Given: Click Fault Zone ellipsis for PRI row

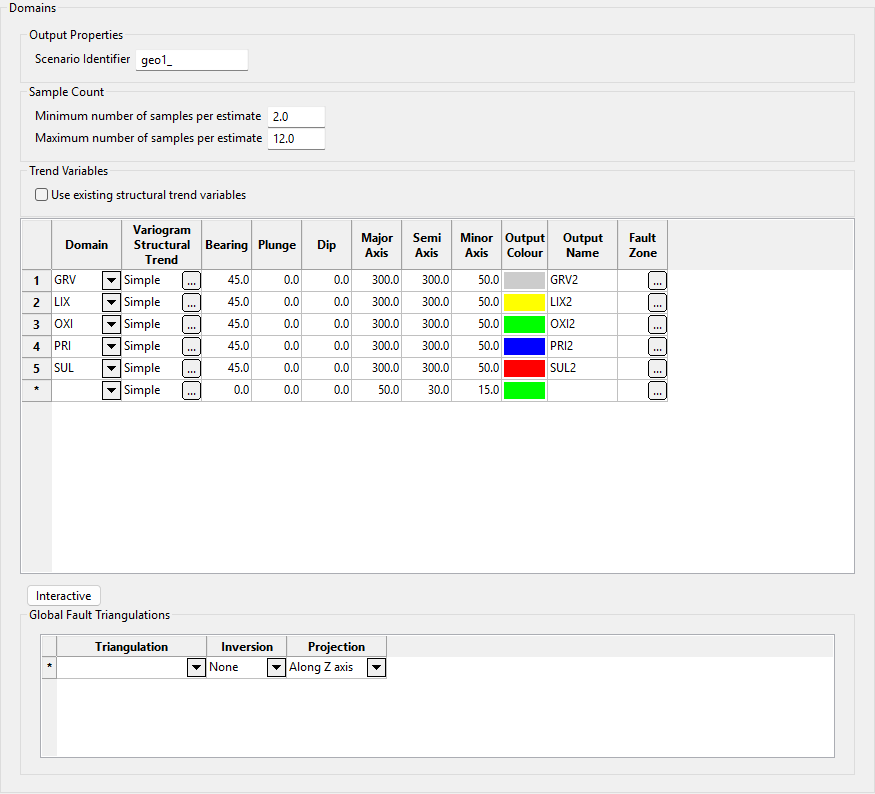Looking at the screenshot, I should (657, 347).
